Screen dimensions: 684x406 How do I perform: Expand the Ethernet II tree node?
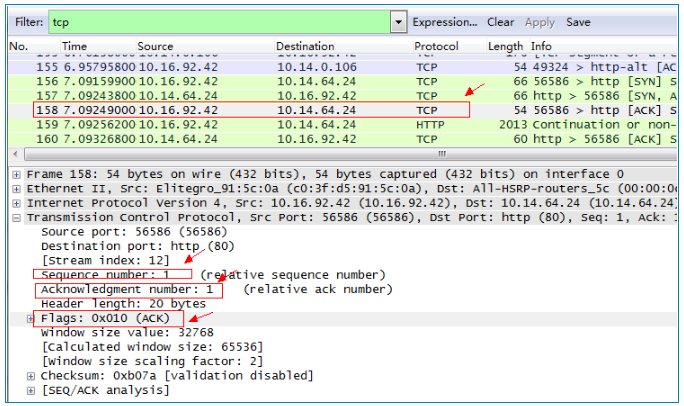click(17, 189)
